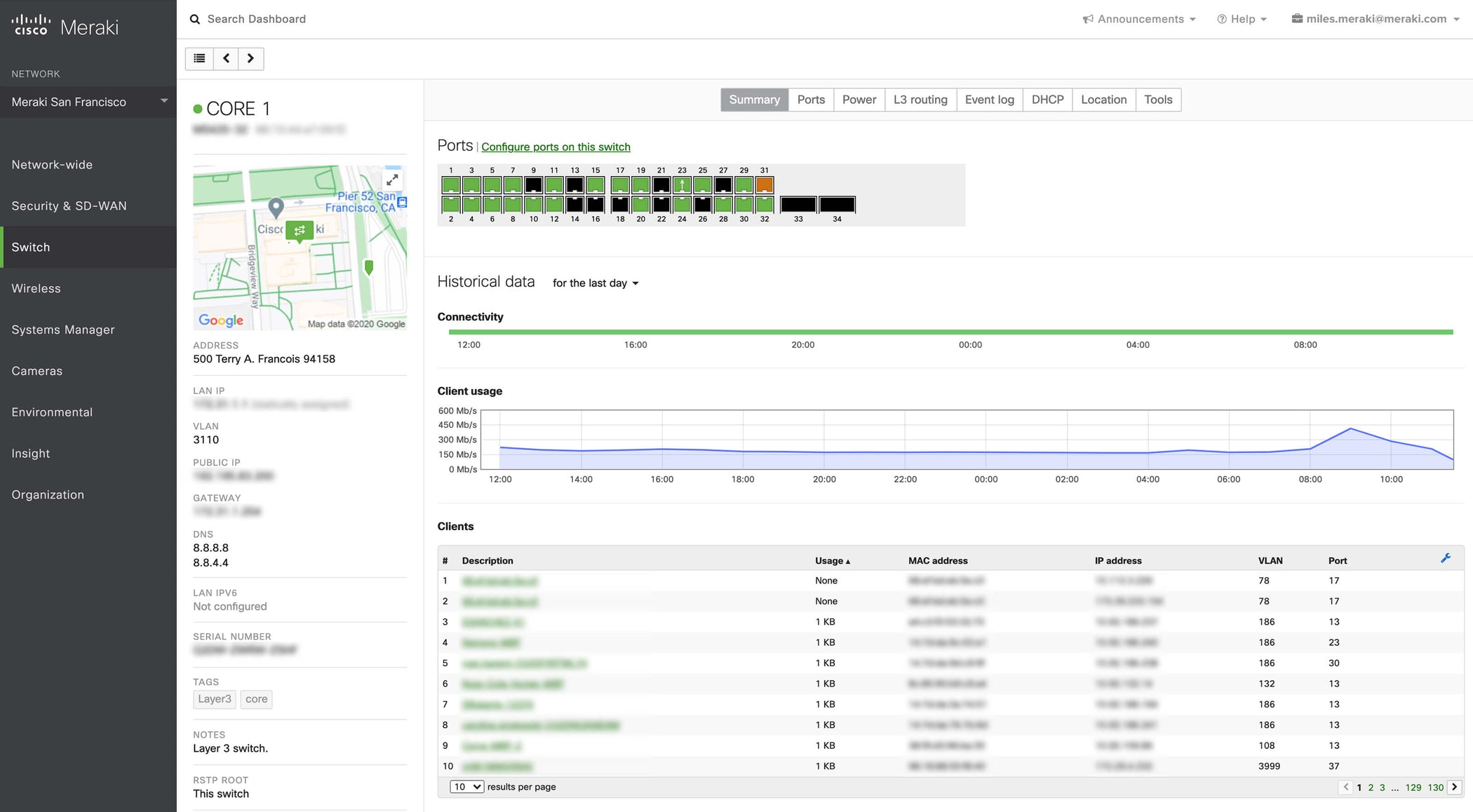Click the Cisco Meraki logo
This screenshot has height=812, width=1473.
(63, 25)
